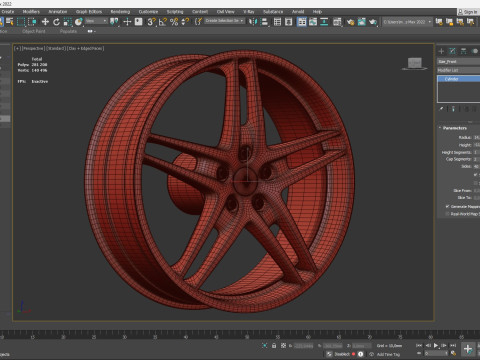Open the Curve Editor icon
Screen dimensions: 480x360
[x=313, y=22]
